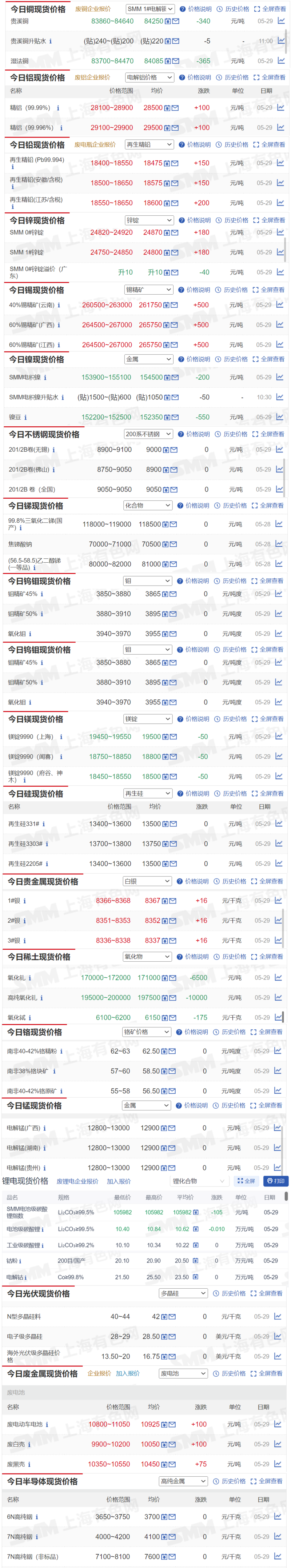Viewport: 291px width, 1568px height.
Task: Click the scrollbar of the 锂电现货价格 table
Action: [286, 1197]
